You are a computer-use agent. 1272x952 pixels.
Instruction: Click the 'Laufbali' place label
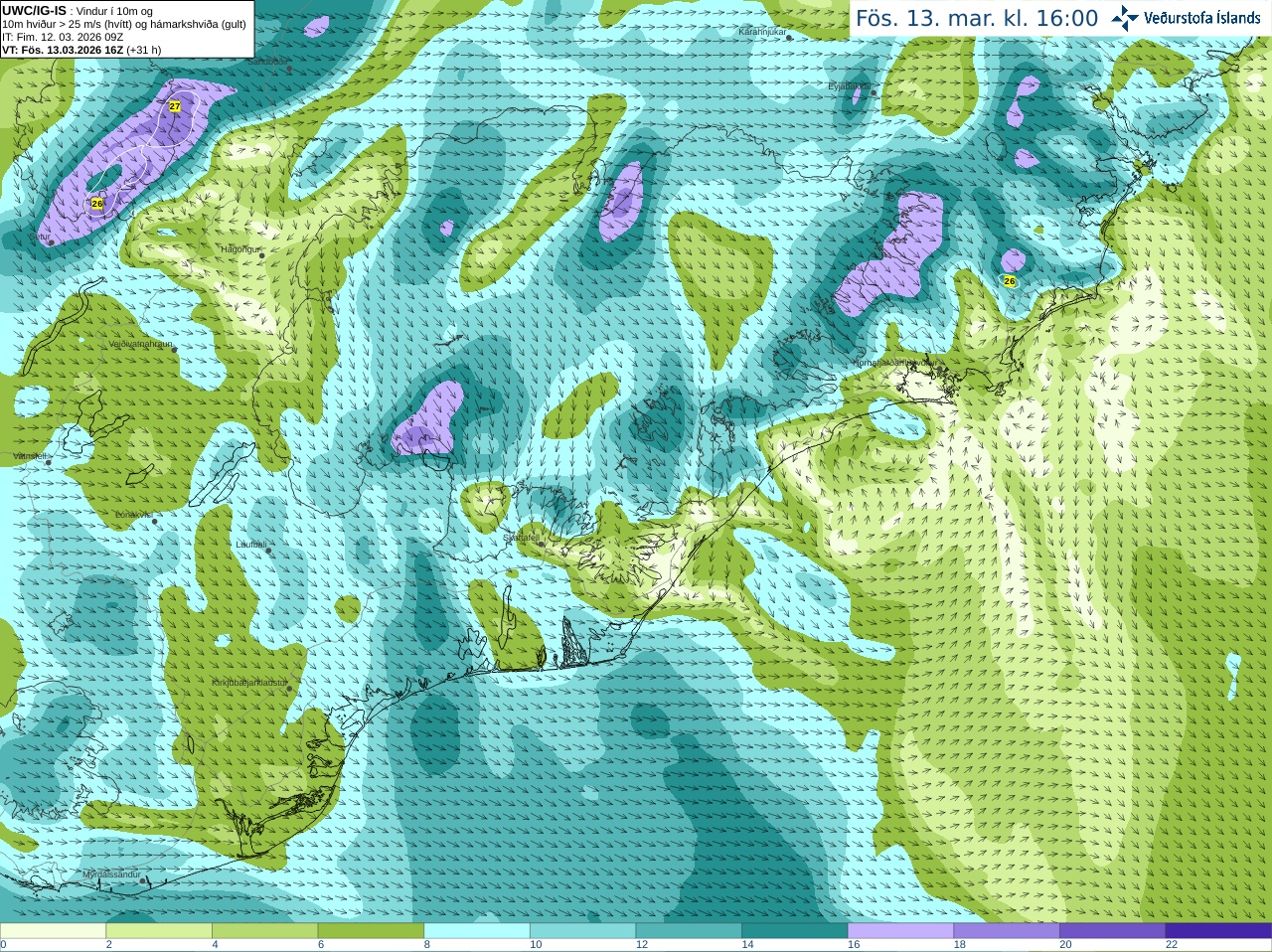click(x=250, y=545)
